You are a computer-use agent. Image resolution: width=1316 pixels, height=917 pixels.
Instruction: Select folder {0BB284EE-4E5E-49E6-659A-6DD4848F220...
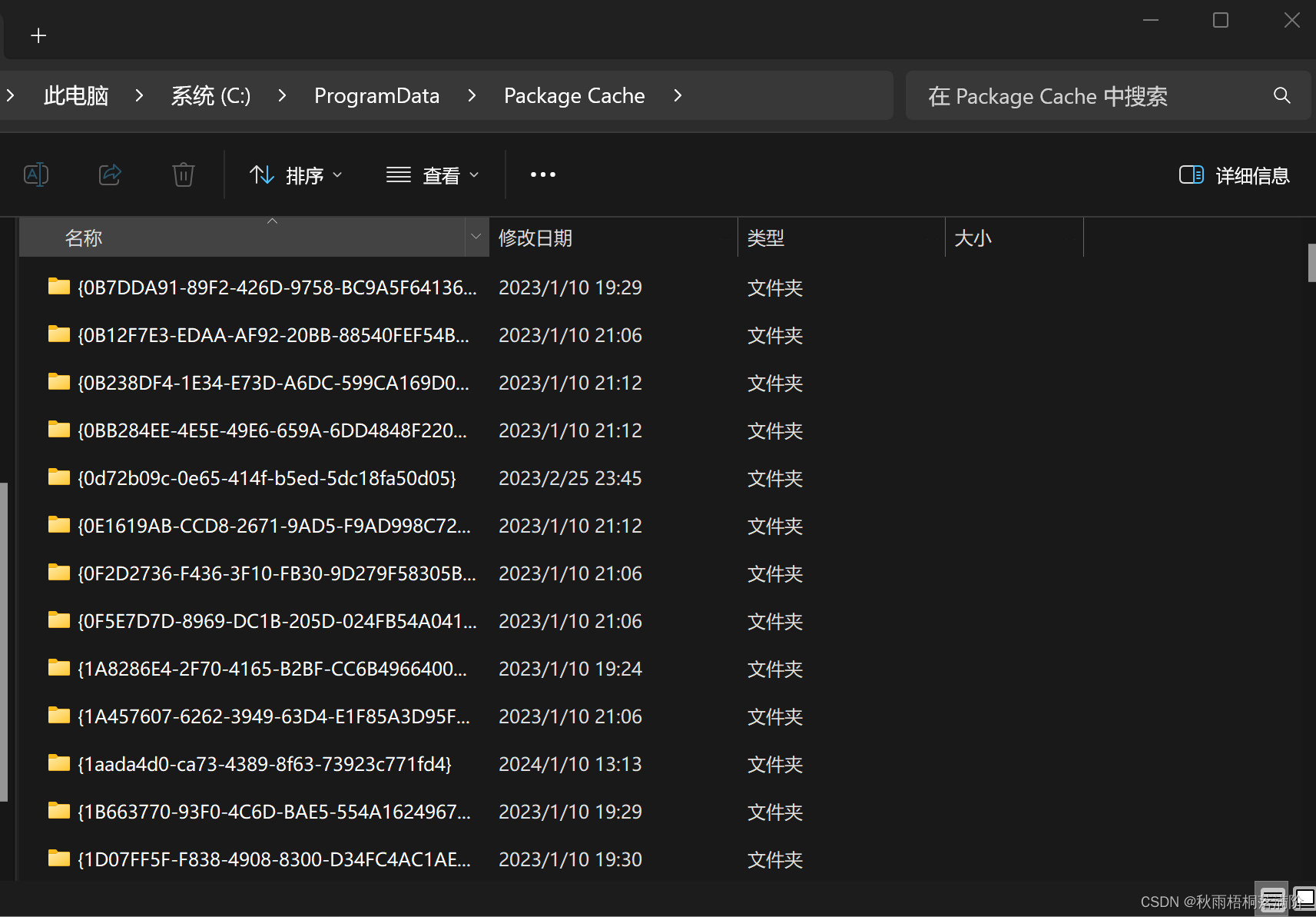click(x=272, y=430)
